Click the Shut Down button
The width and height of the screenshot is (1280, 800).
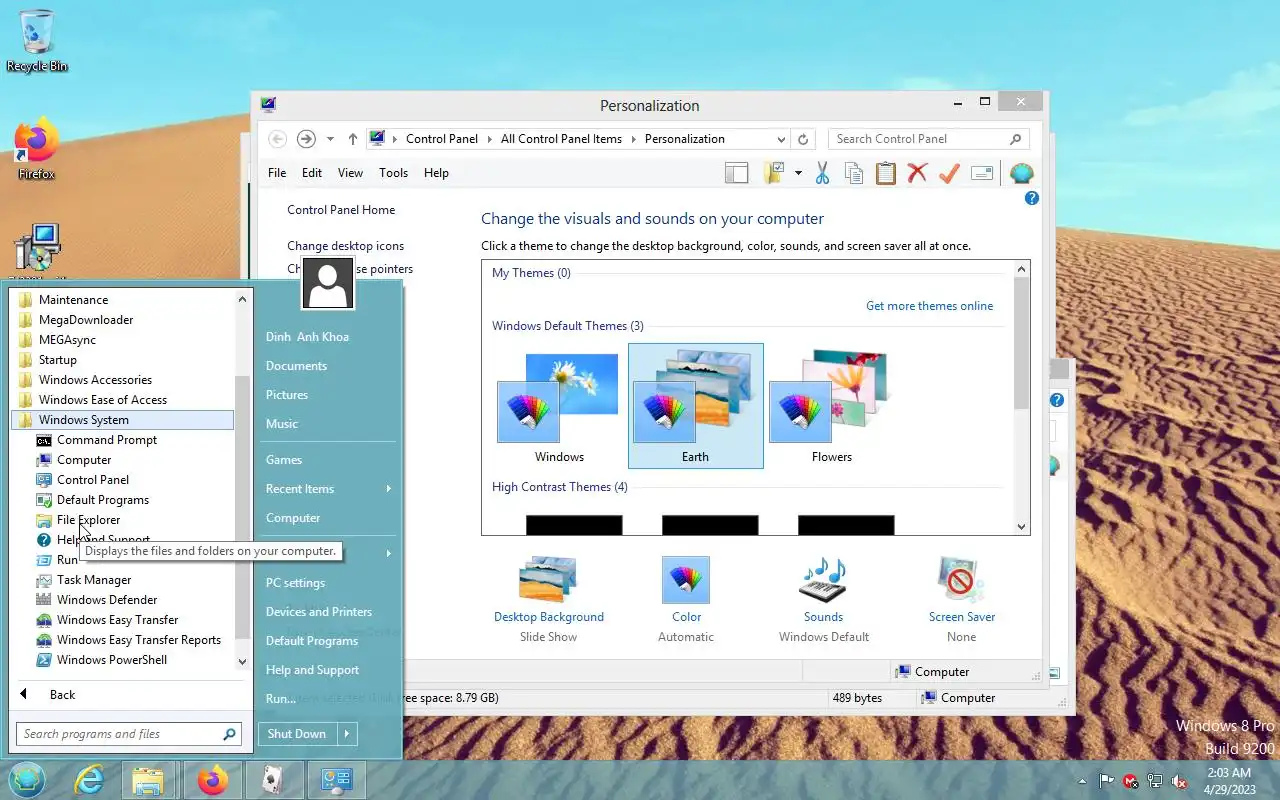(298, 734)
